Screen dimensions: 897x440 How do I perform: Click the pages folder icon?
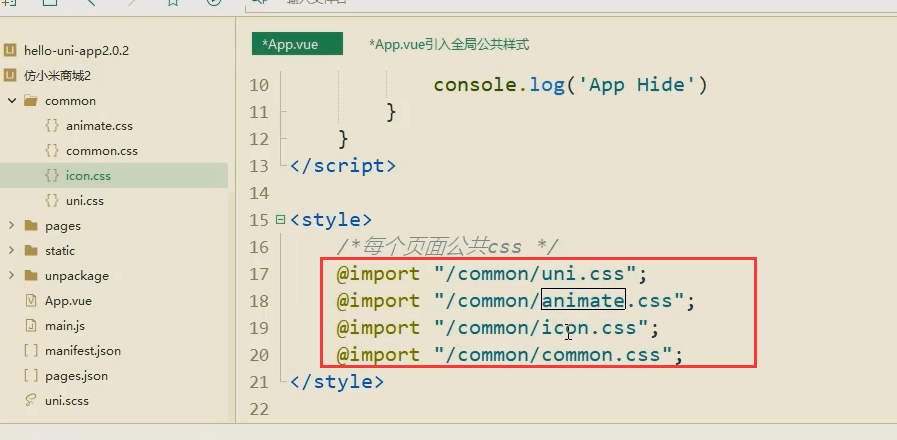[31, 226]
